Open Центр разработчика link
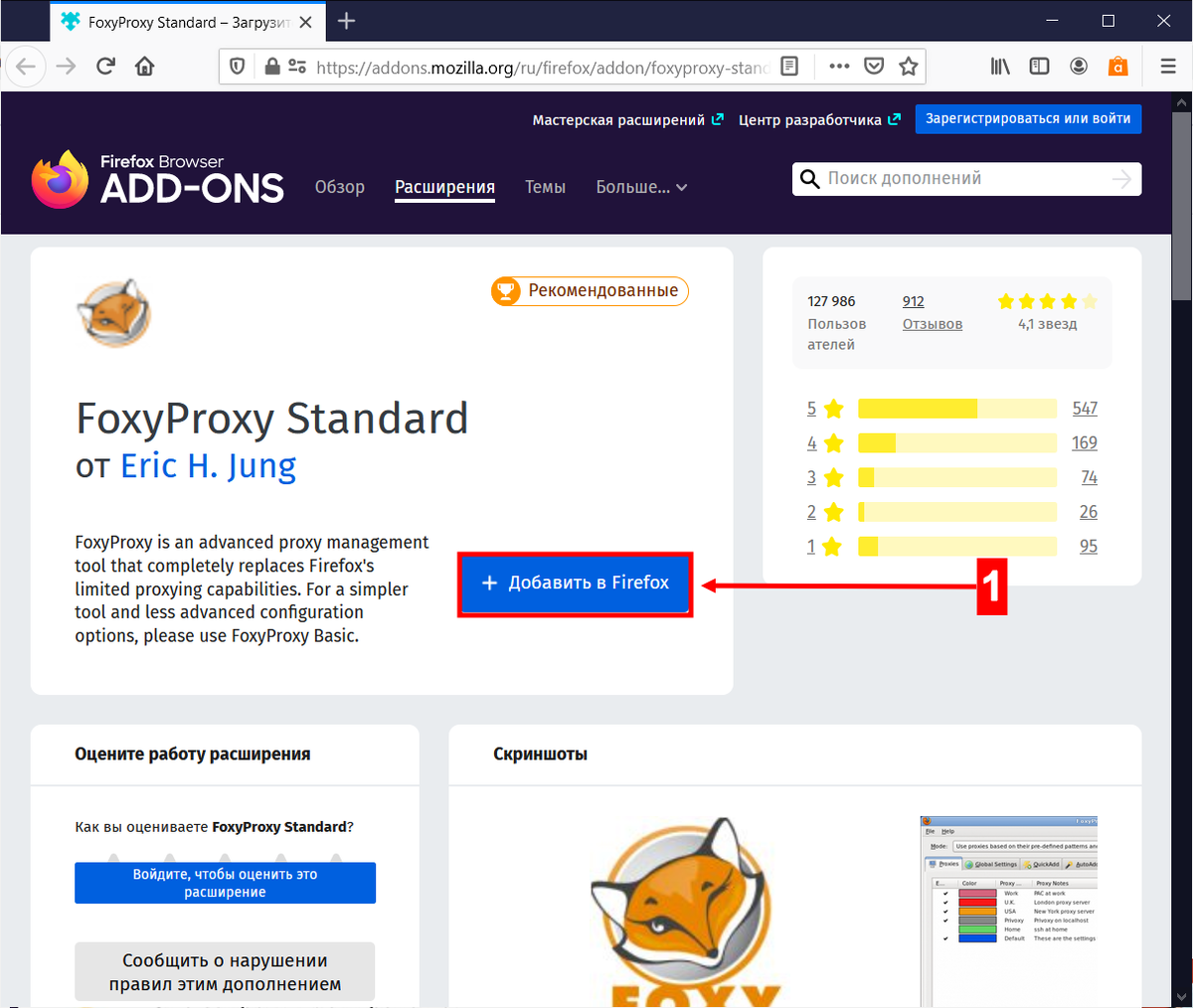Viewport: 1193px width, 1008px height. [819, 119]
